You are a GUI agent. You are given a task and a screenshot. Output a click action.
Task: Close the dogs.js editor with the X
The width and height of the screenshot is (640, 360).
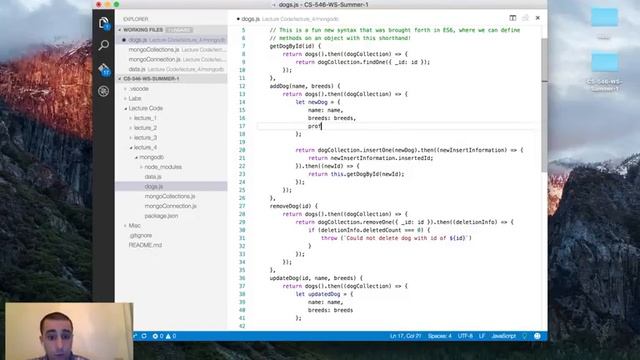[538, 18]
